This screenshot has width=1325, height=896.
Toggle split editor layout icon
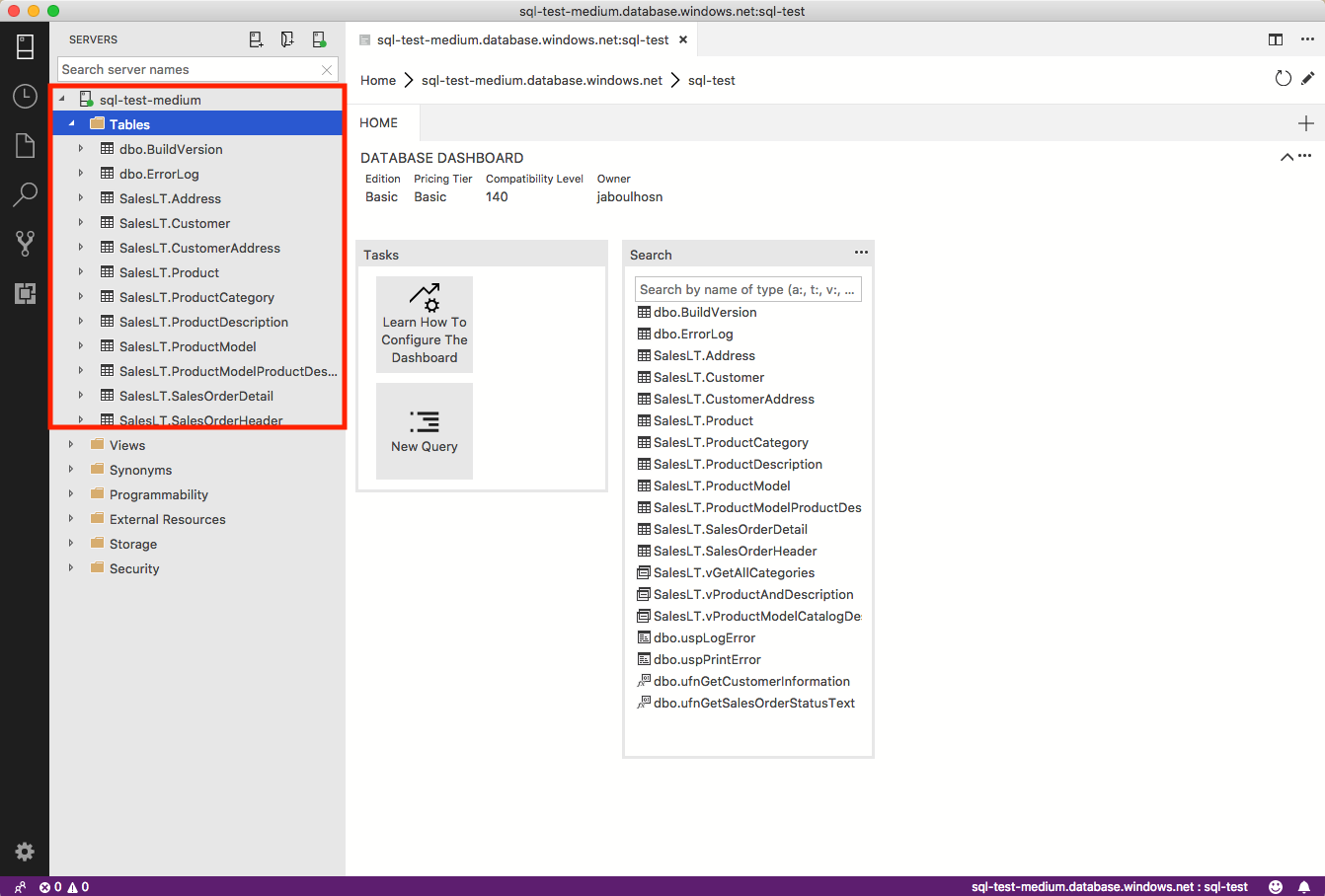pyautogui.click(x=1276, y=39)
